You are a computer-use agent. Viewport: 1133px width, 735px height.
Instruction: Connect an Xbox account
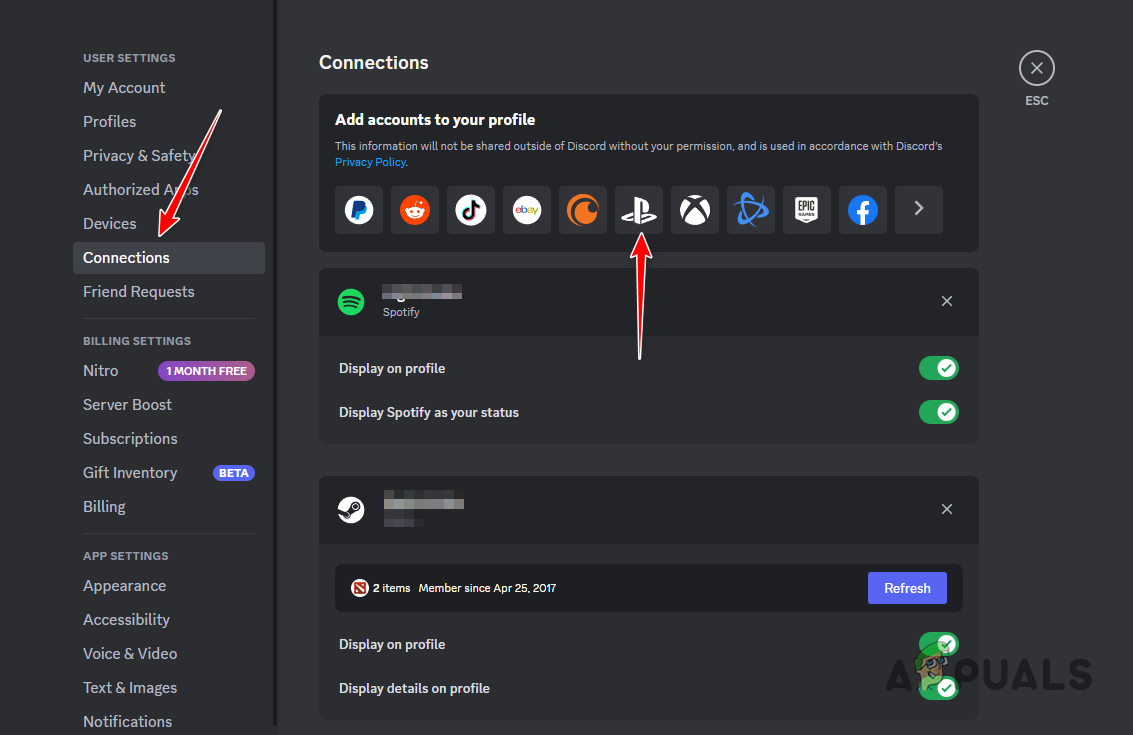coord(694,210)
